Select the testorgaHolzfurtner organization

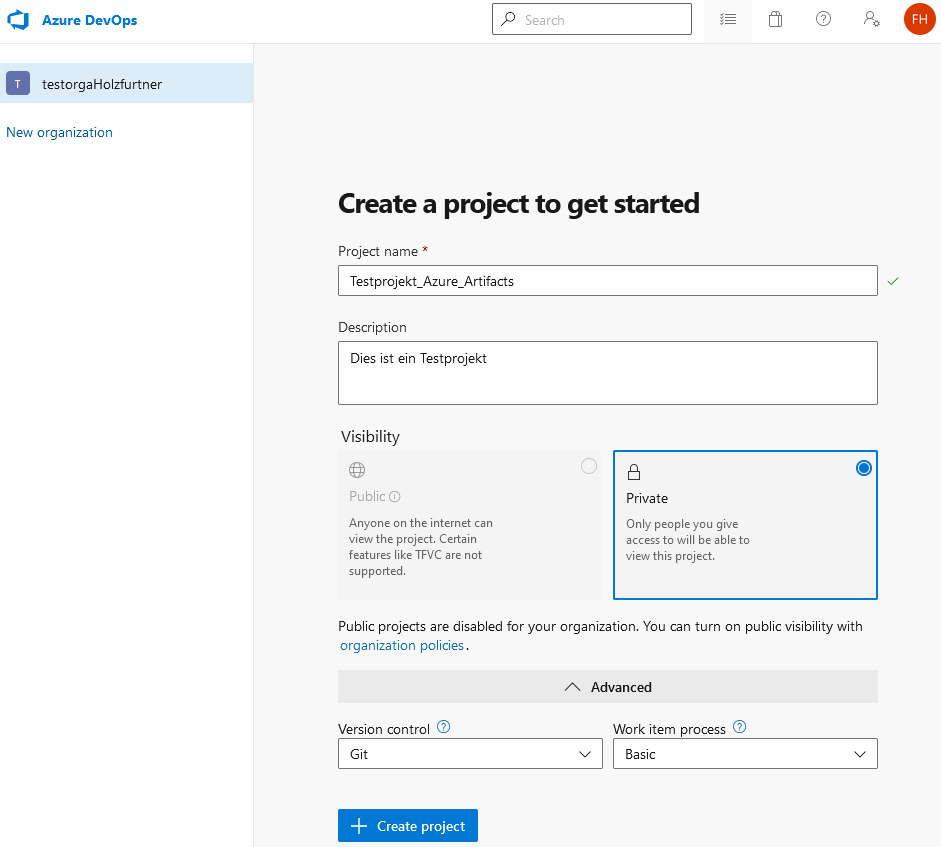[x=101, y=84]
